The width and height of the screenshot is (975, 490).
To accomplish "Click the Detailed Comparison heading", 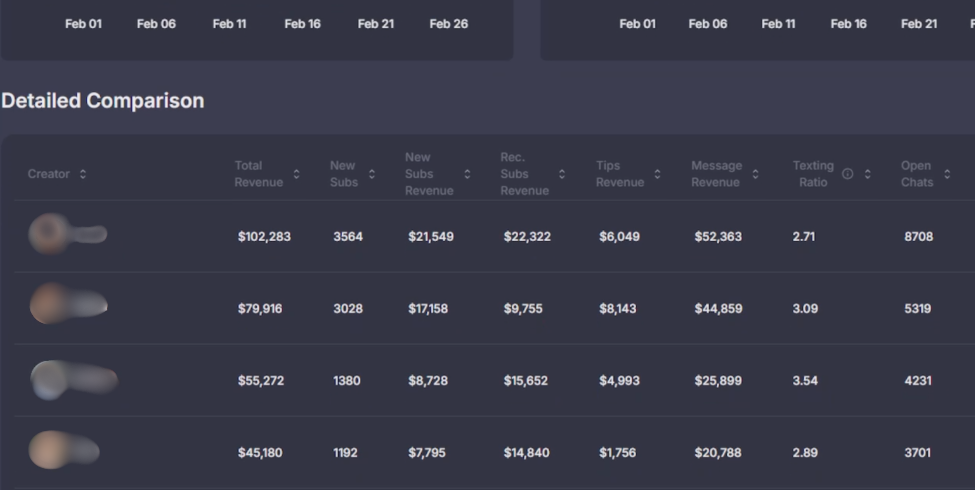I will [x=102, y=101].
